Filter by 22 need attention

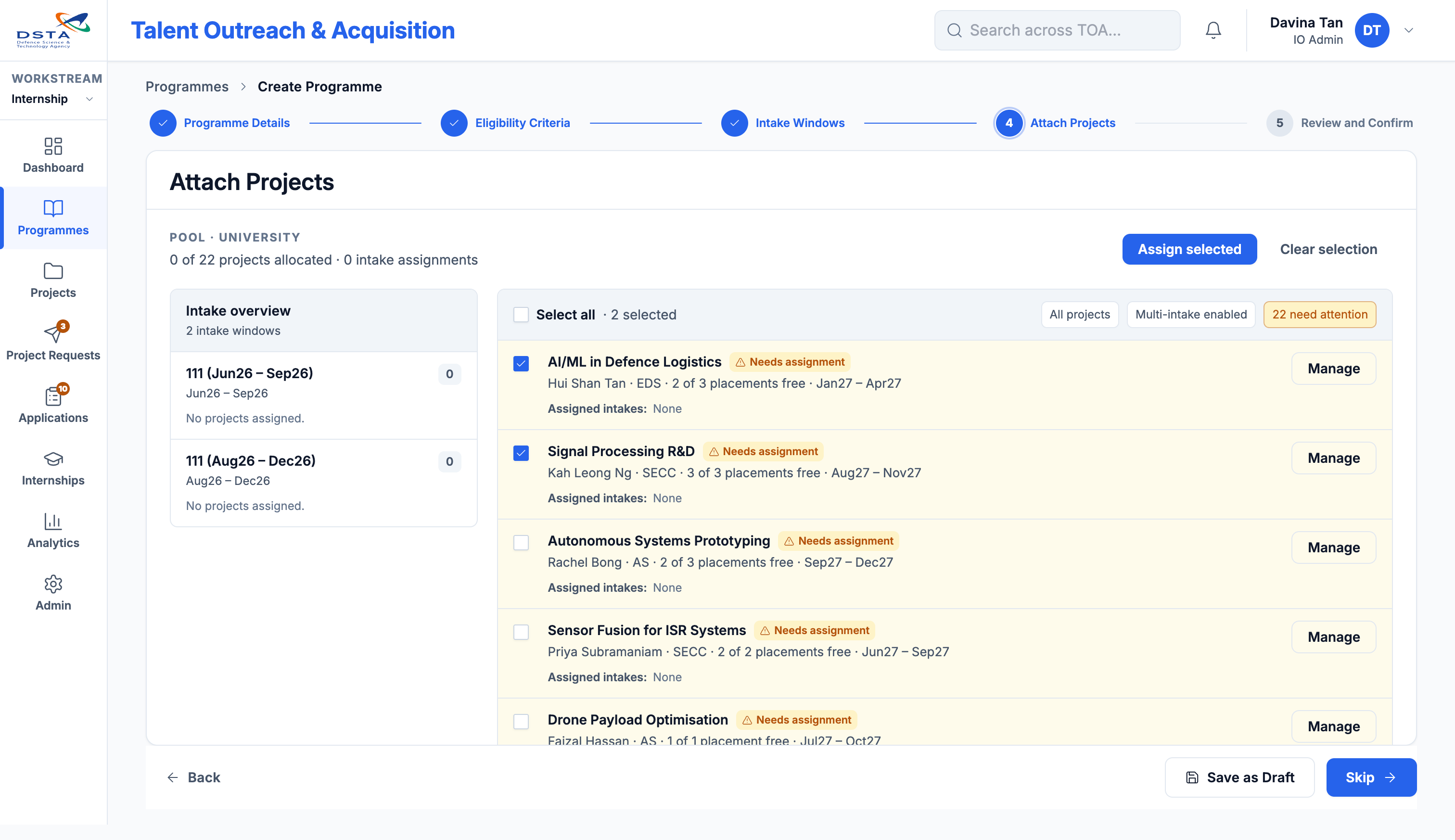(1319, 315)
